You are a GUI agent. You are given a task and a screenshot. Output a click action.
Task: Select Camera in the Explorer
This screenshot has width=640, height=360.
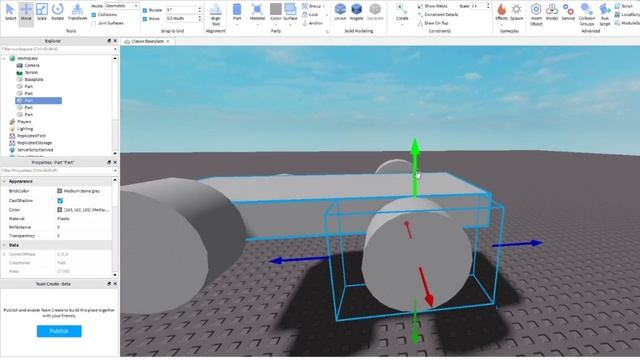(32, 65)
